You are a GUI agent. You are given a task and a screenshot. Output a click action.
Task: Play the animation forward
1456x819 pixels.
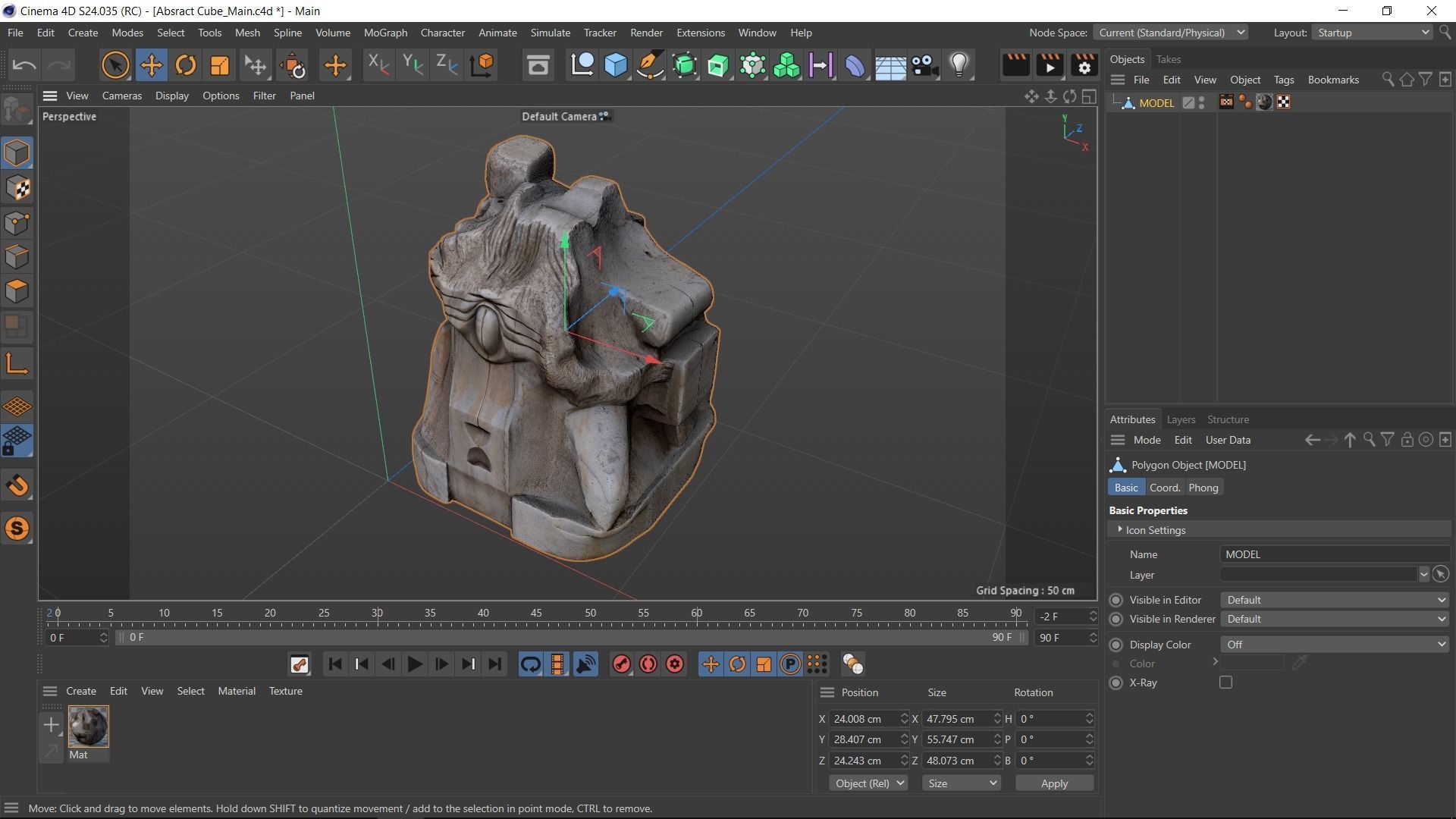point(414,664)
